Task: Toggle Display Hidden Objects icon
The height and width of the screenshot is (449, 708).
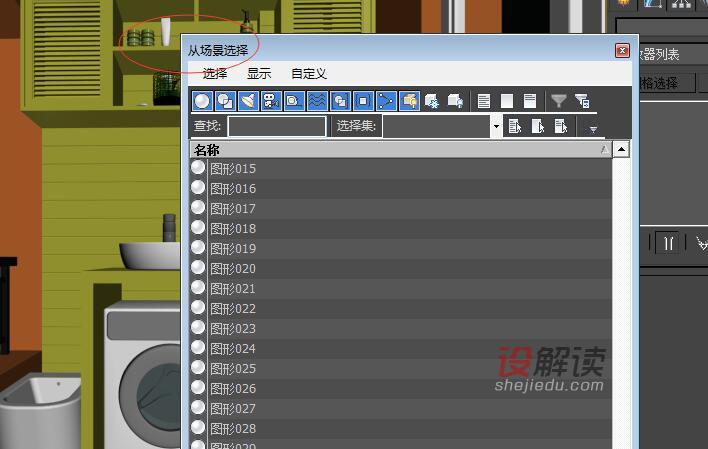Action: (455, 101)
